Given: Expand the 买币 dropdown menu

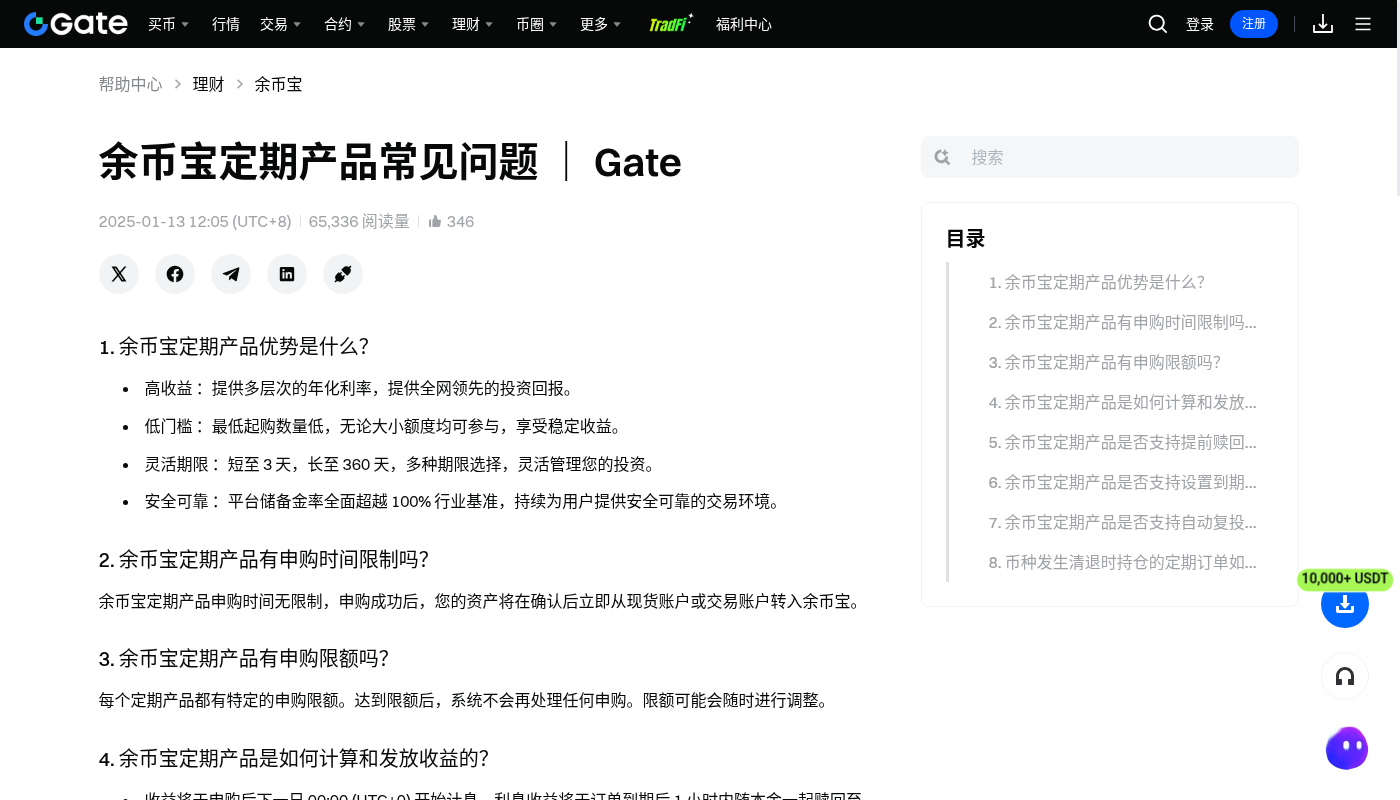Looking at the screenshot, I should point(168,24).
